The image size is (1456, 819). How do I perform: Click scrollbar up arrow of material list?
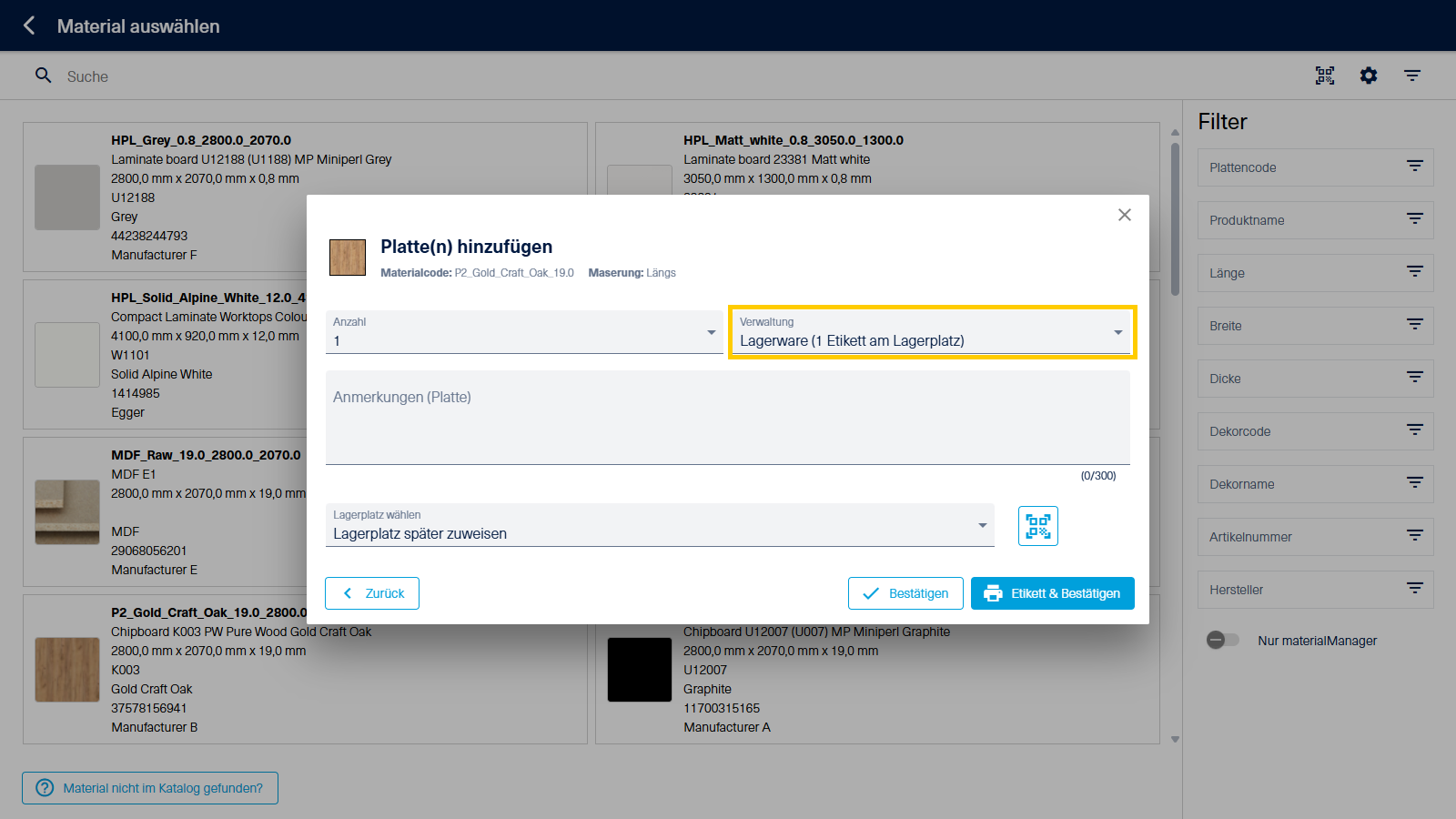coord(1175,133)
